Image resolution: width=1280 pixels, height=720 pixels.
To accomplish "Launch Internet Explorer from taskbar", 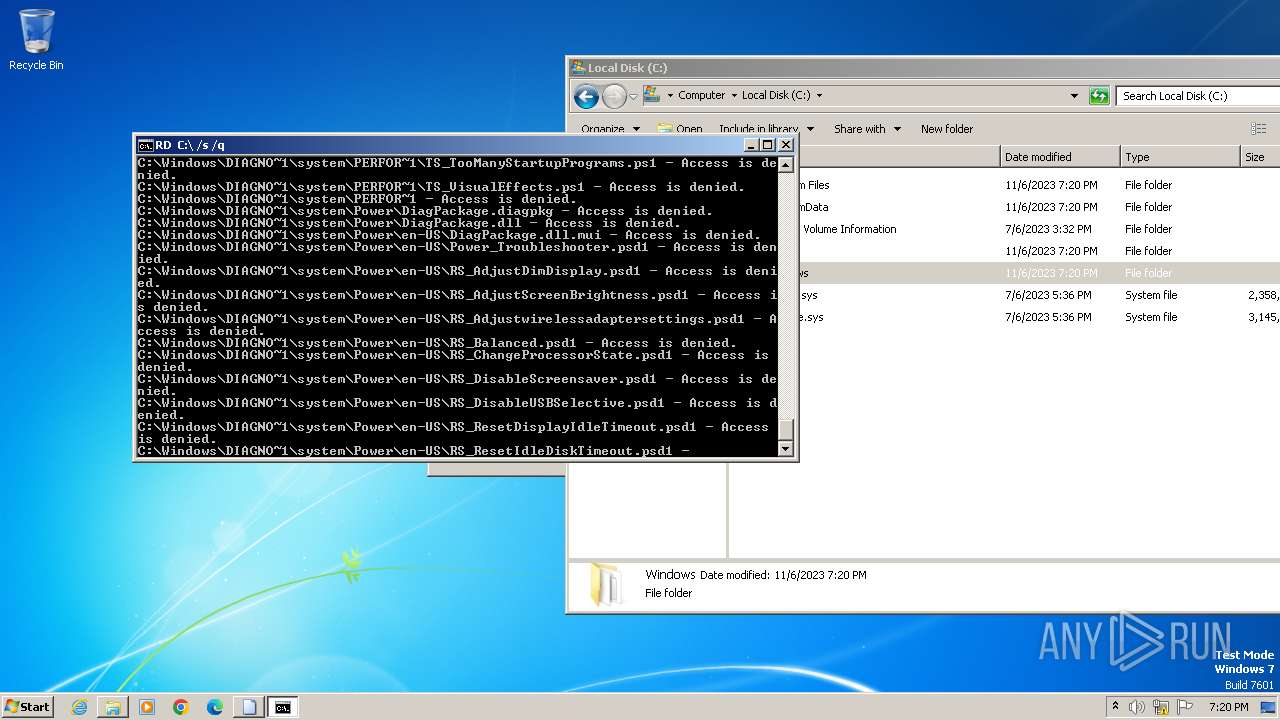I will [x=79, y=707].
